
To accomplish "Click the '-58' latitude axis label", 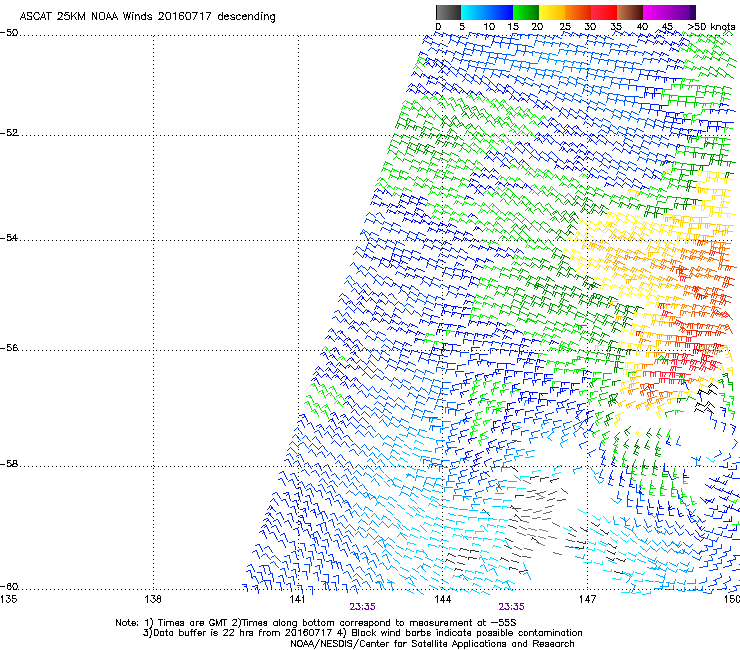I will (9, 464).
